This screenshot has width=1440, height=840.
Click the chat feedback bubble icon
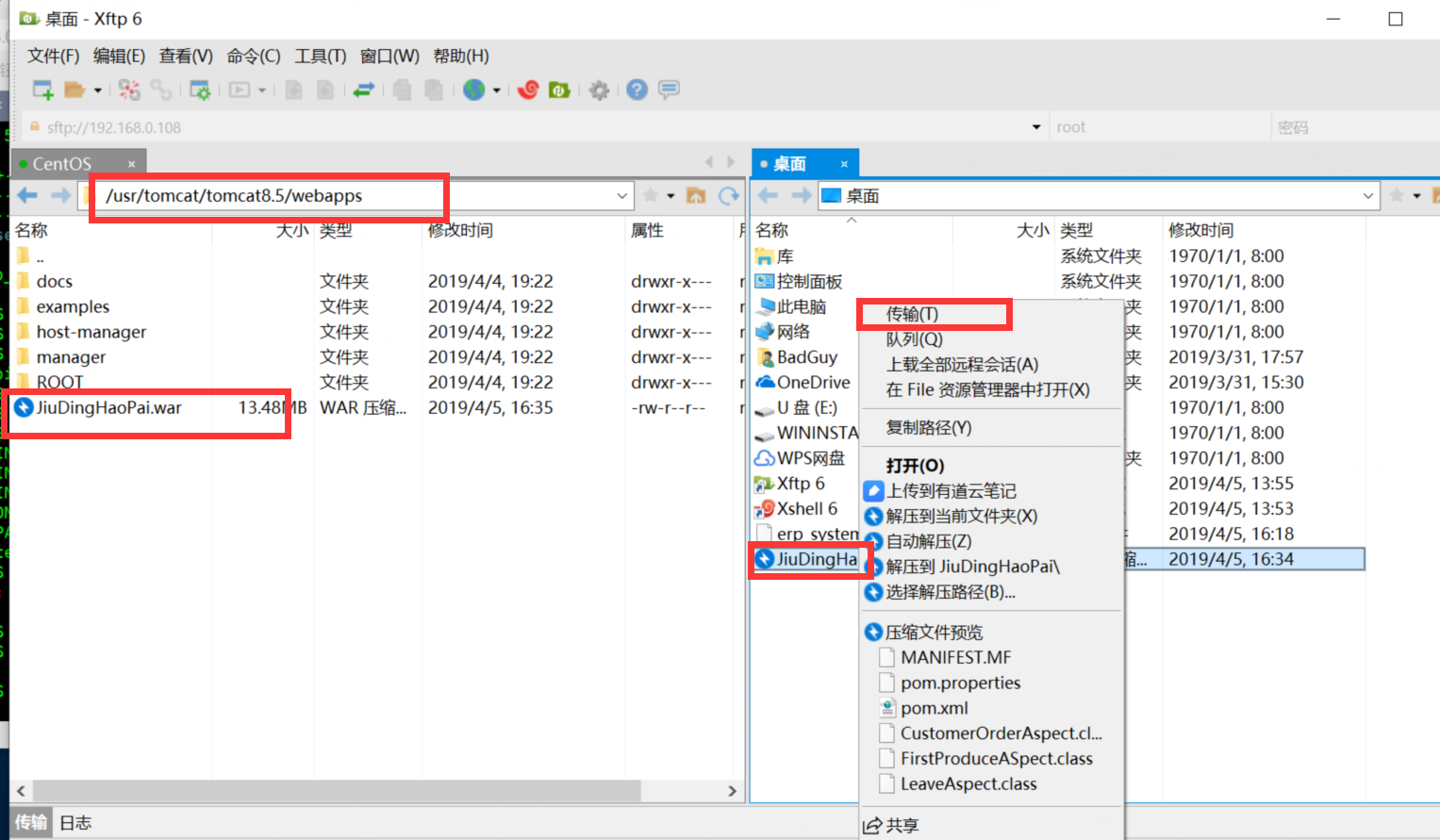click(670, 91)
